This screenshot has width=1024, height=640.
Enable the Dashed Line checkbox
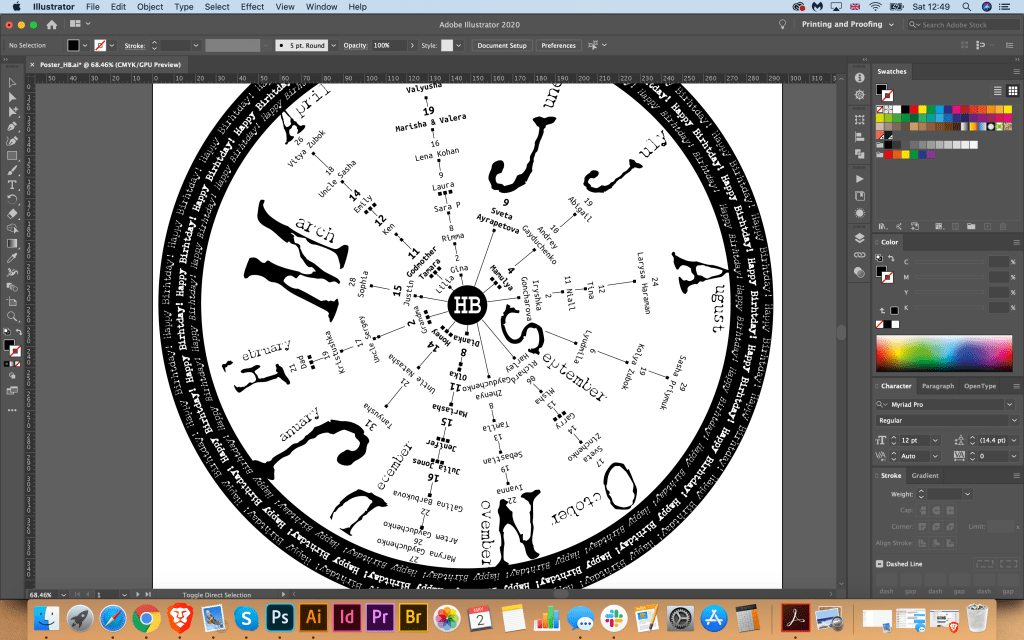pyautogui.click(x=880, y=564)
